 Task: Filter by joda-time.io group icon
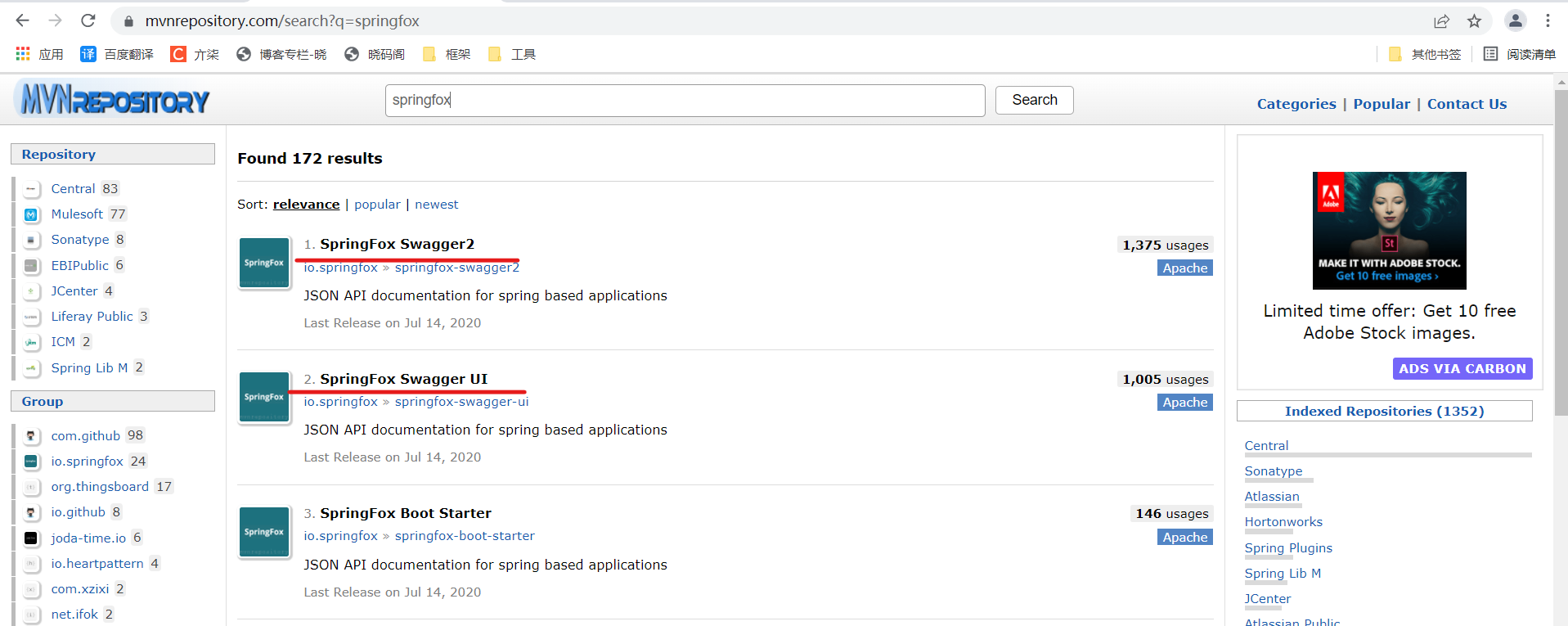[x=31, y=538]
